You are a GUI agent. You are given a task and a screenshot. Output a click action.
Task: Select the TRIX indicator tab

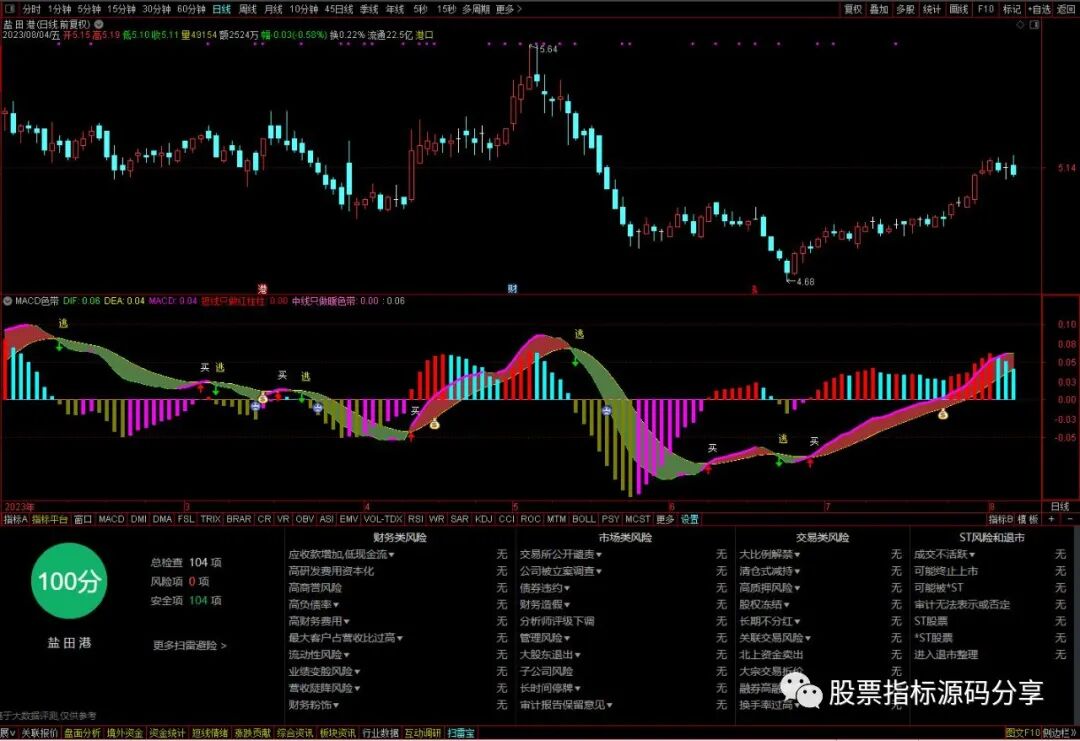click(x=210, y=519)
